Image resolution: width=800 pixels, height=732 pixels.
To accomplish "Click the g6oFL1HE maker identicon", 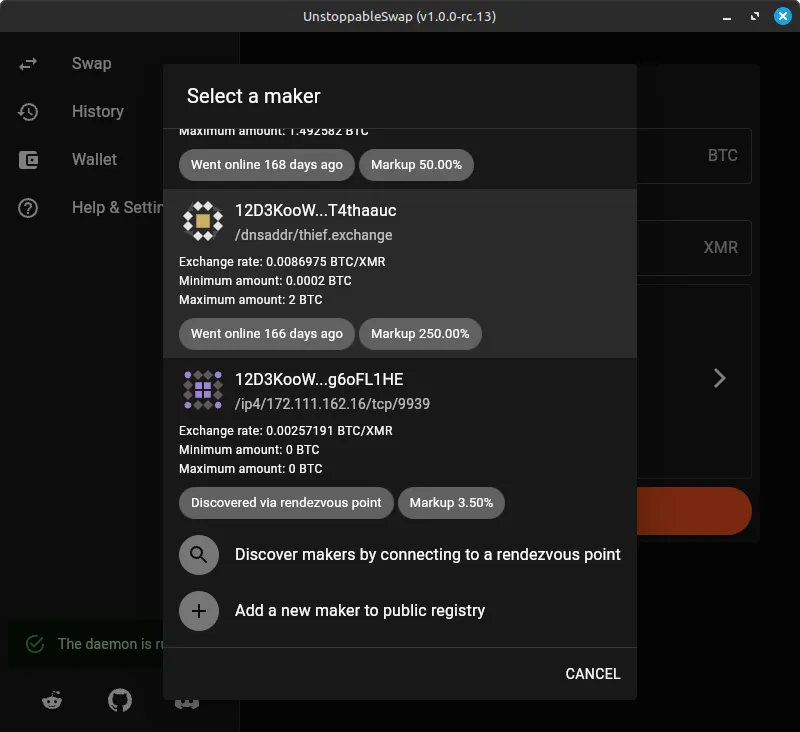I will 203,390.
